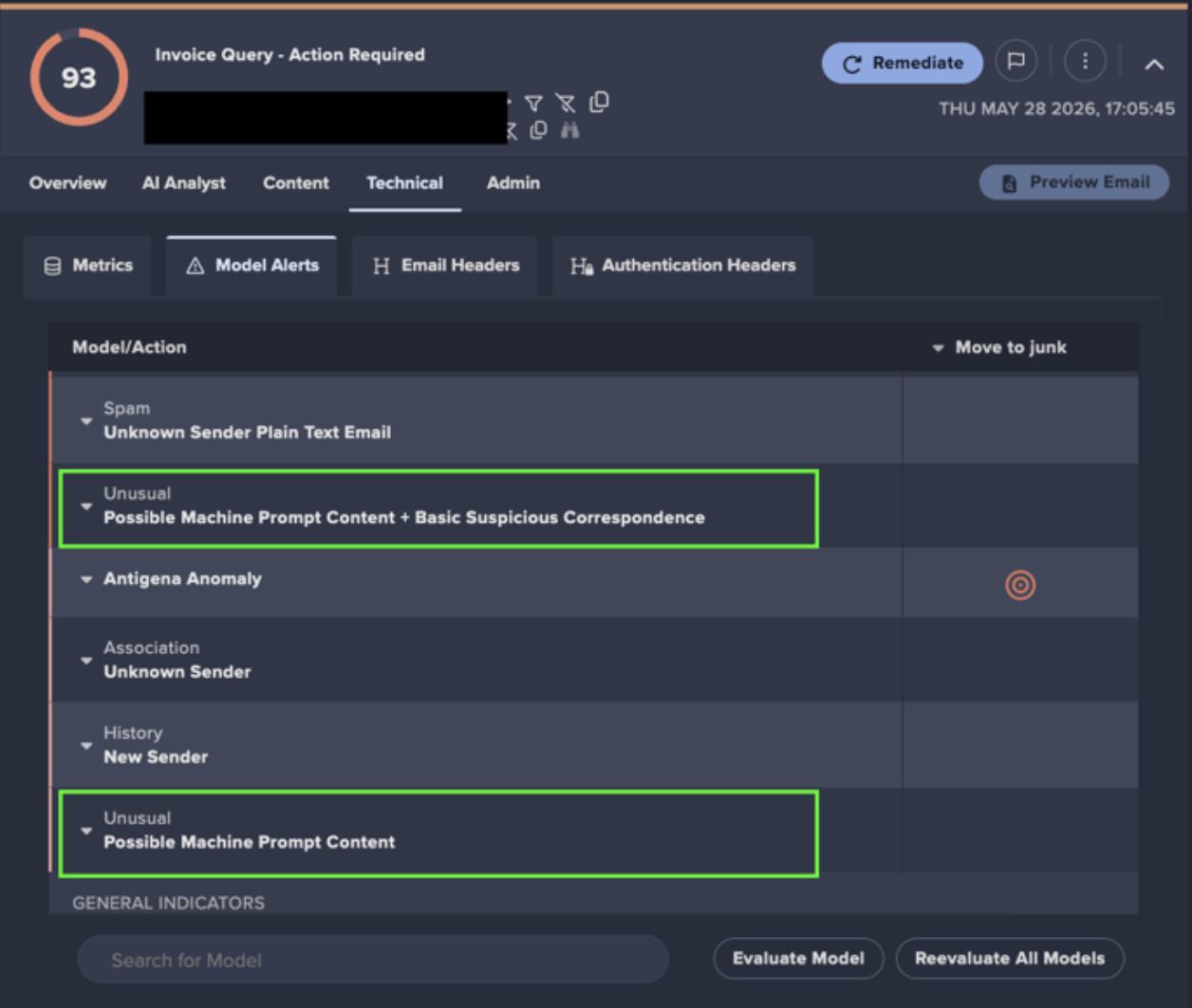
Task: Click the Preview Email button
Action: tap(1074, 182)
